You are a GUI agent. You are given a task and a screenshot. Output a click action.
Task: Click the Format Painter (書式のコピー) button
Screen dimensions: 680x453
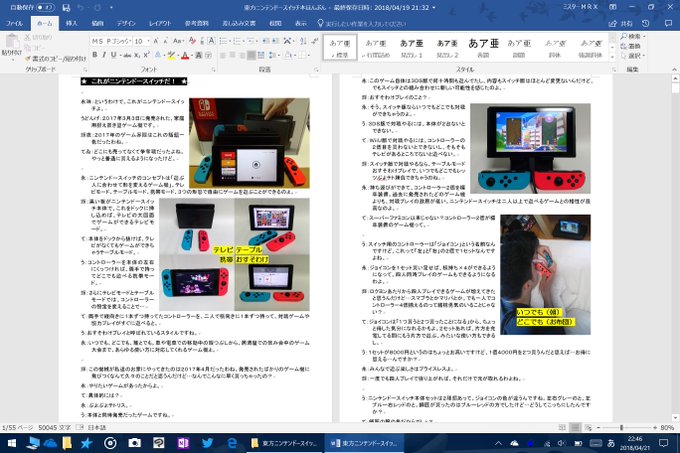pos(56,58)
